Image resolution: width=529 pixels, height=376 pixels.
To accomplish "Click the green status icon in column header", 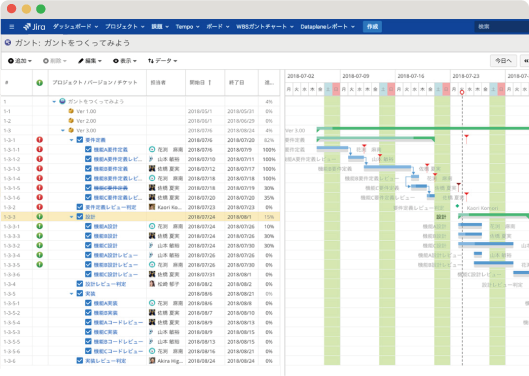I will (x=40, y=82).
